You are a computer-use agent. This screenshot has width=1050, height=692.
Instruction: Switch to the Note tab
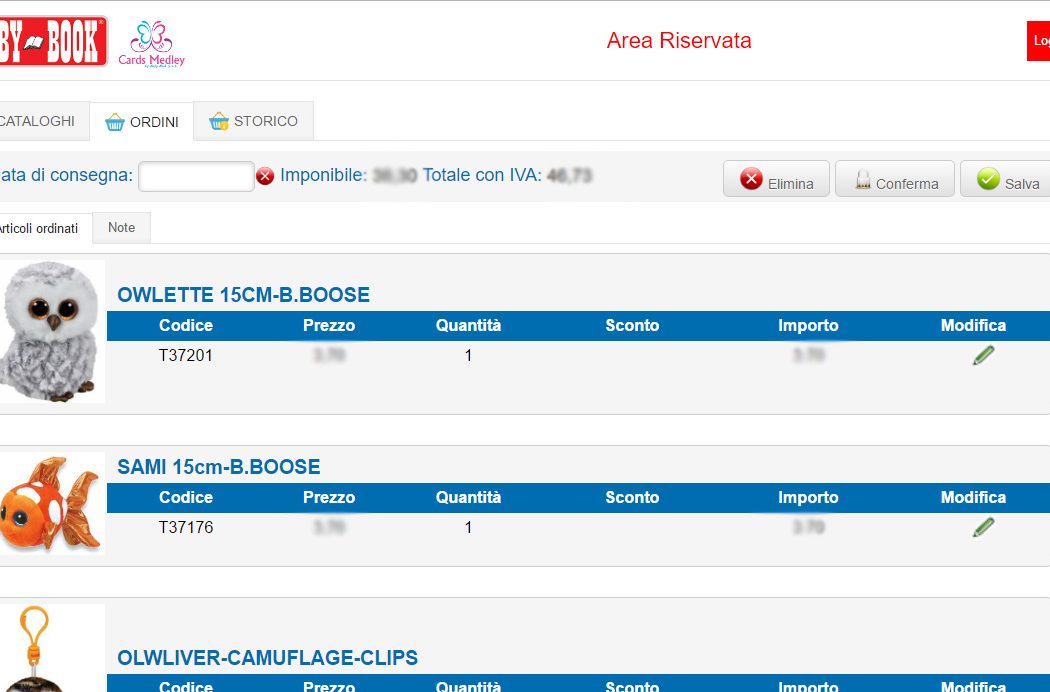click(121, 228)
